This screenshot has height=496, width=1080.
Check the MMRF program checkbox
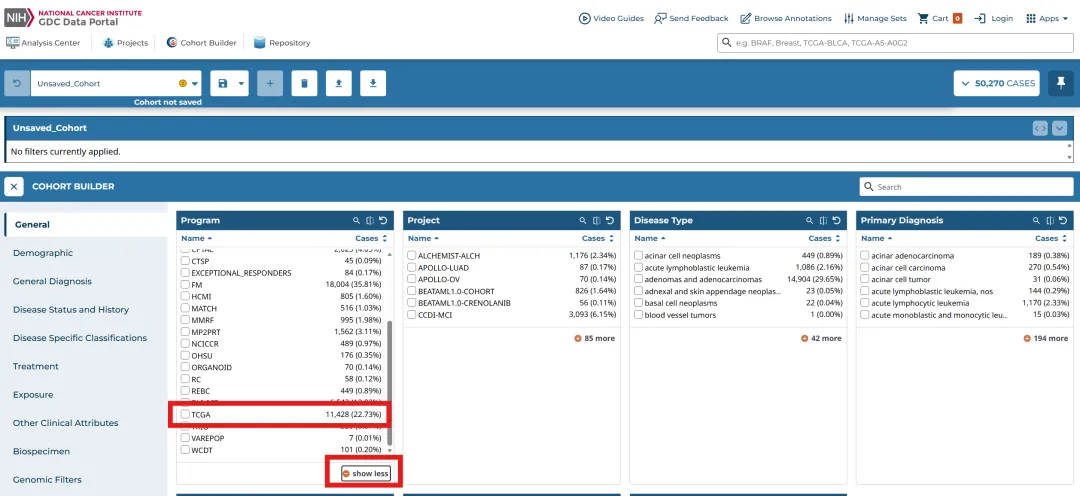(185, 320)
